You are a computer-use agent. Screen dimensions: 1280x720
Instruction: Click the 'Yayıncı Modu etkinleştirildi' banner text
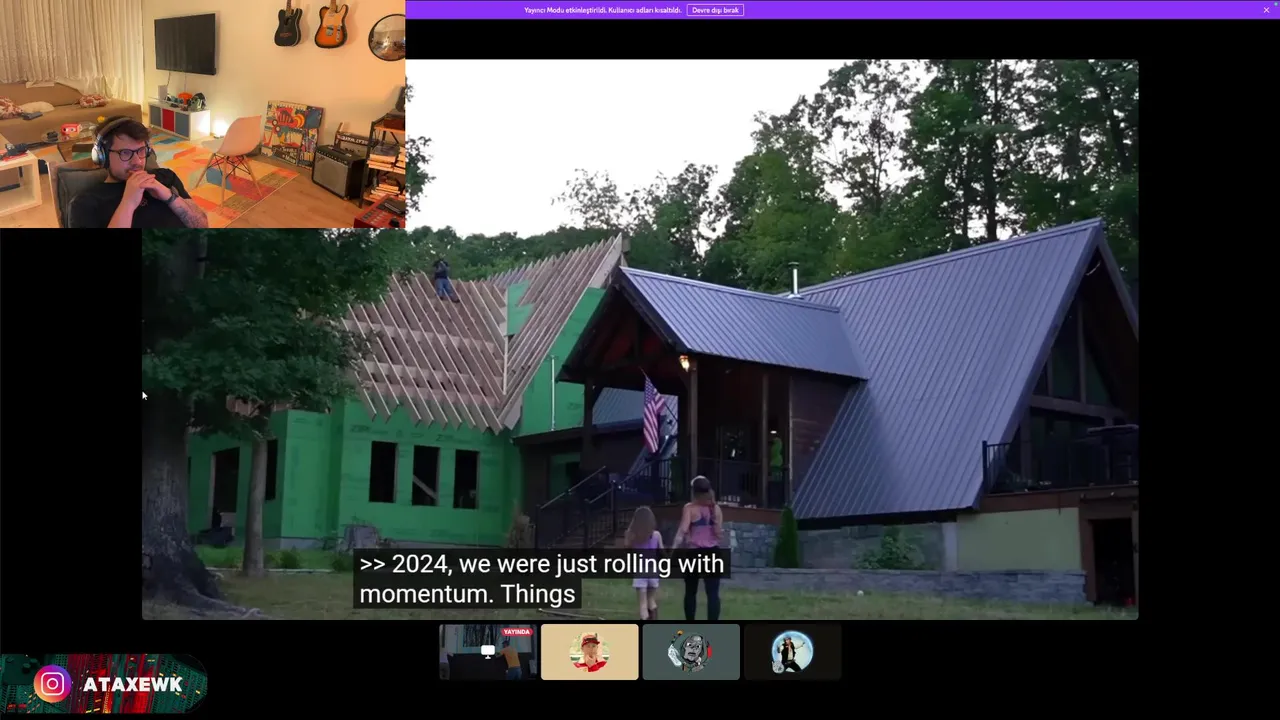(x=602, y=10)
